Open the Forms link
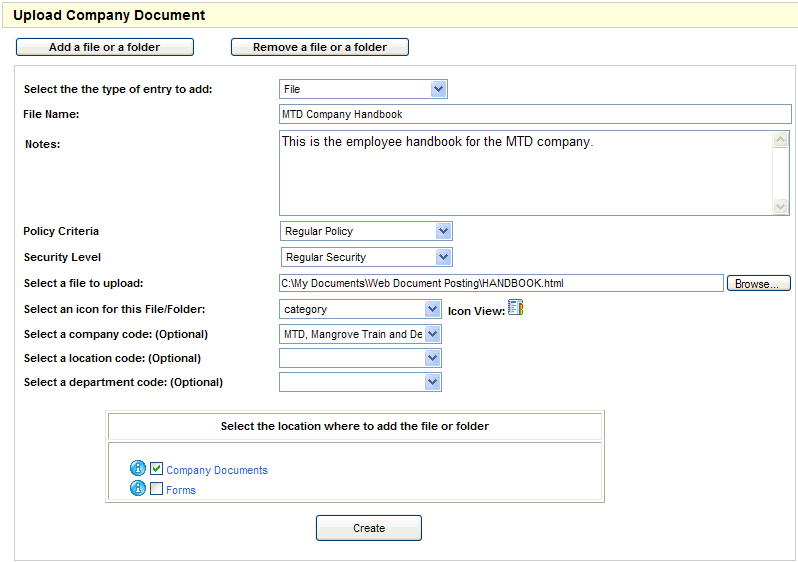 (181, 490)
